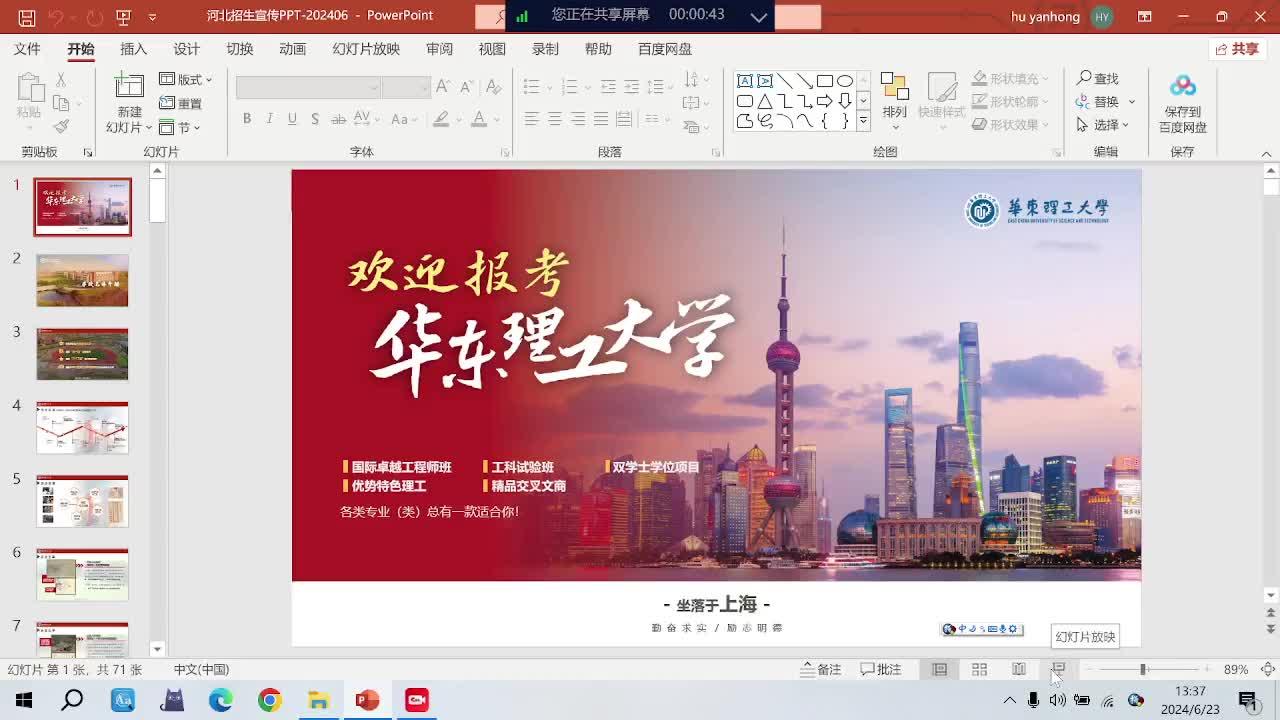1280x720 pixels.
Task: Start Slide Show from status bar icon
Action: tap(1058, 669)
